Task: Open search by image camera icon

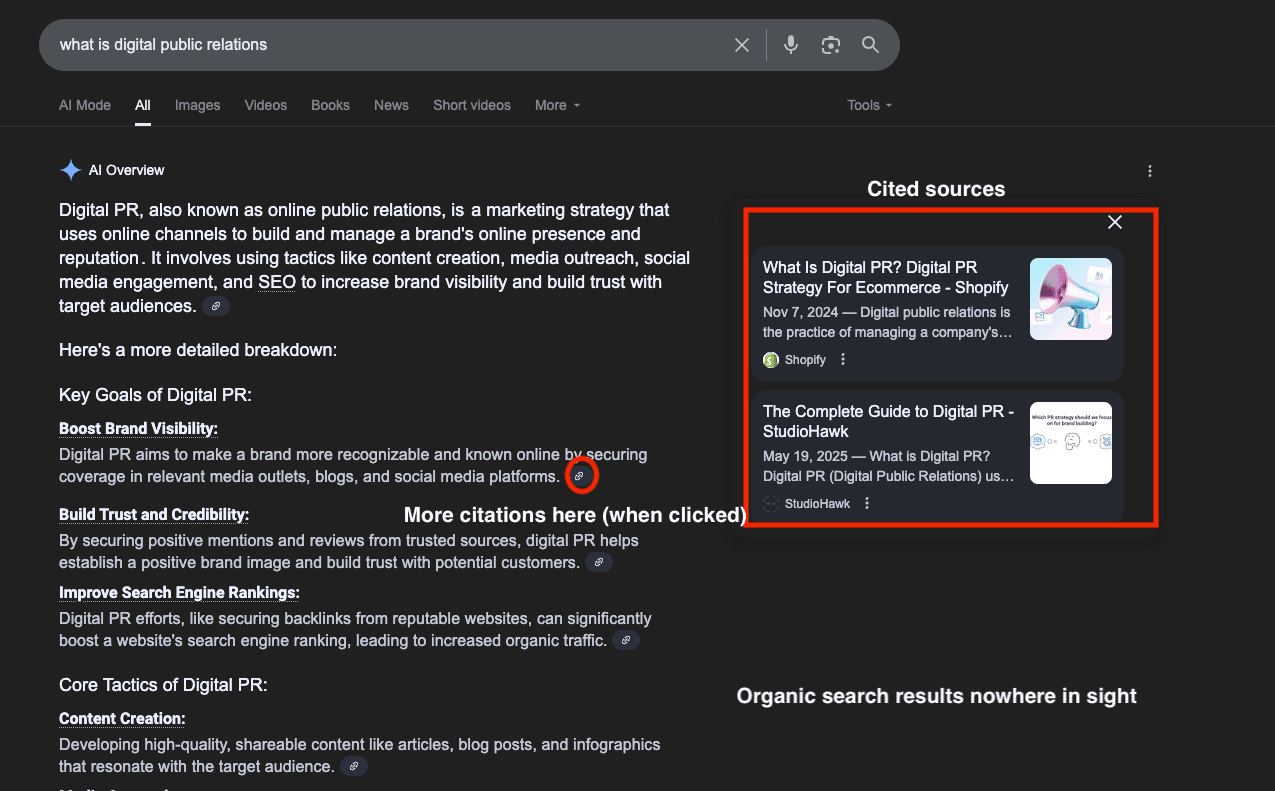Action: [830, 45]
